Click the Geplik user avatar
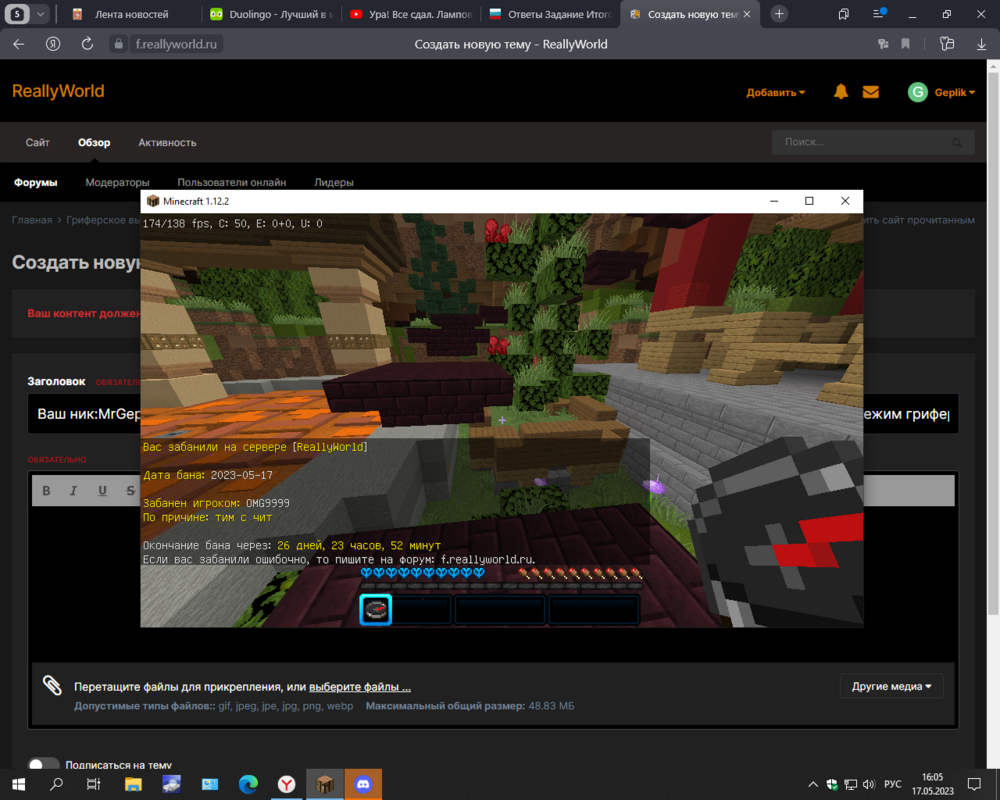 pyautogui.click(x=917, y=92)
